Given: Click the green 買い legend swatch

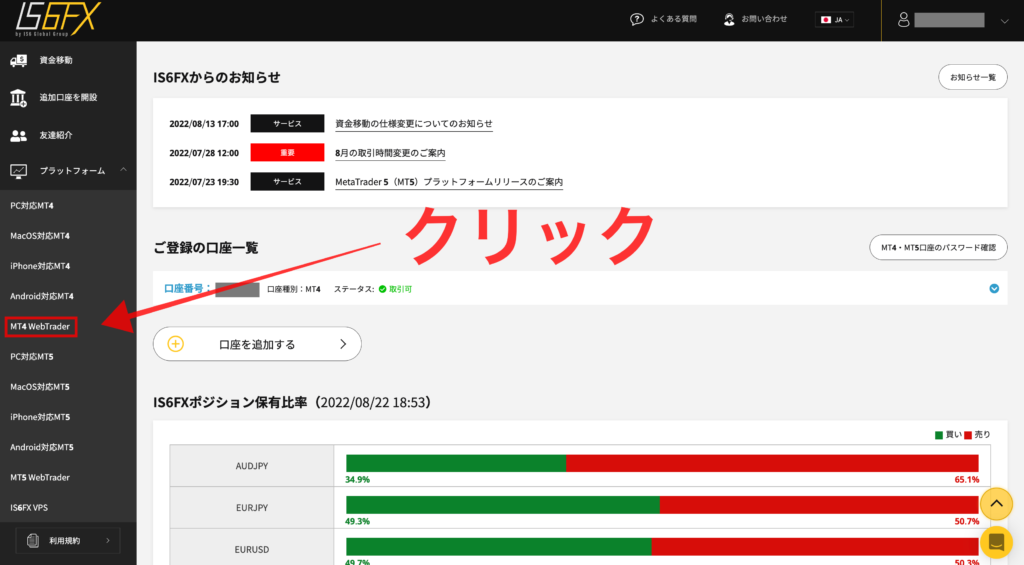Looking at the screenshot, I should 938,435.
